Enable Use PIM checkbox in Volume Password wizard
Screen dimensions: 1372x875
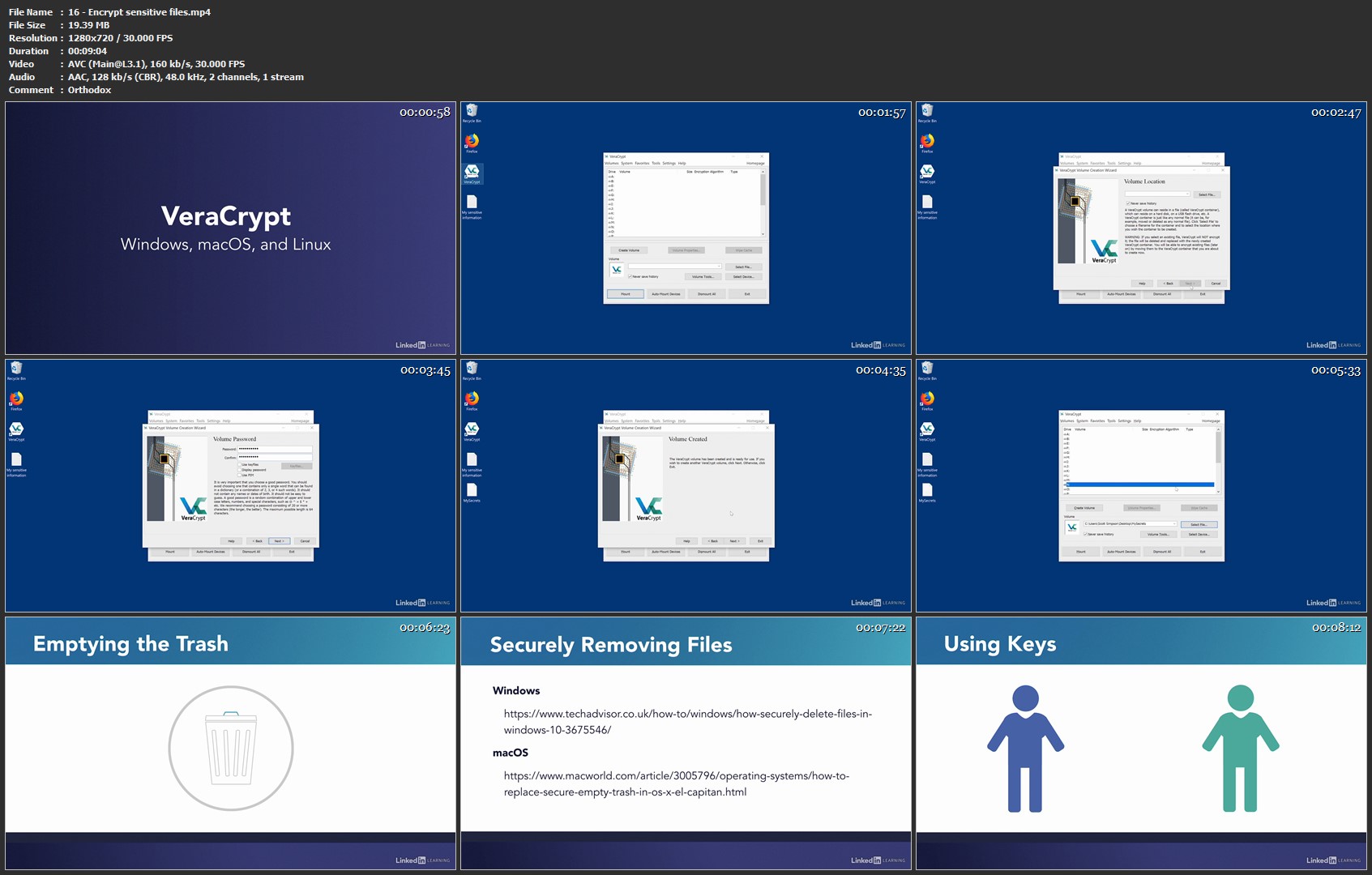point(240,475)
